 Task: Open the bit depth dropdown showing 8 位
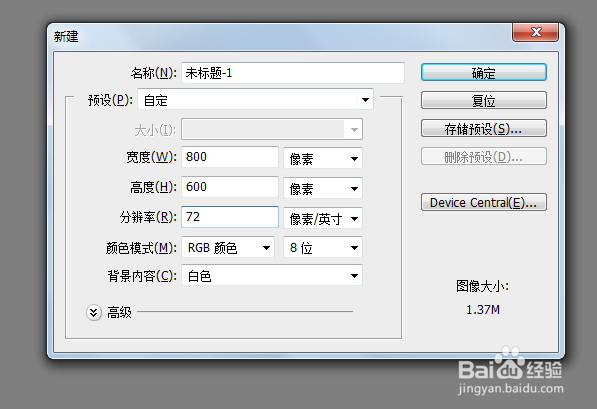pyautogui.click(x=323, y=248)
